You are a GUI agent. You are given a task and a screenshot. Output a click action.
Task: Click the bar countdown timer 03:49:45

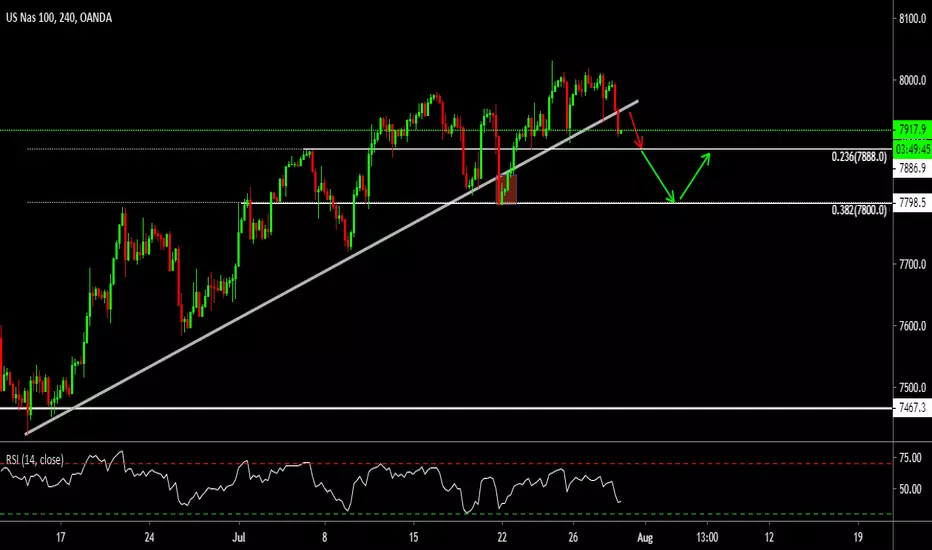point(912,149)
